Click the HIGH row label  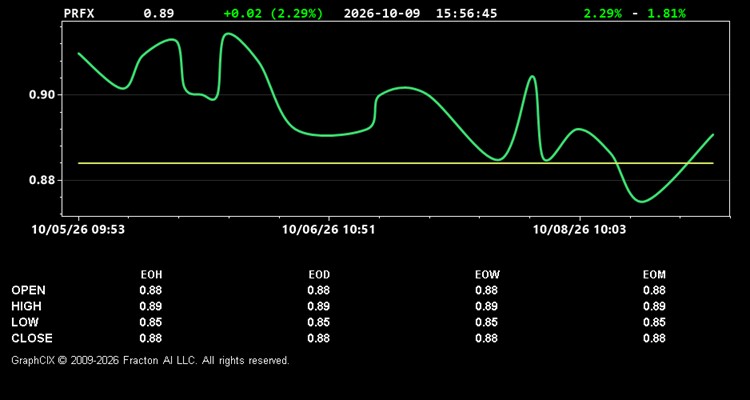pyautogui.click(x=26, y=306)
